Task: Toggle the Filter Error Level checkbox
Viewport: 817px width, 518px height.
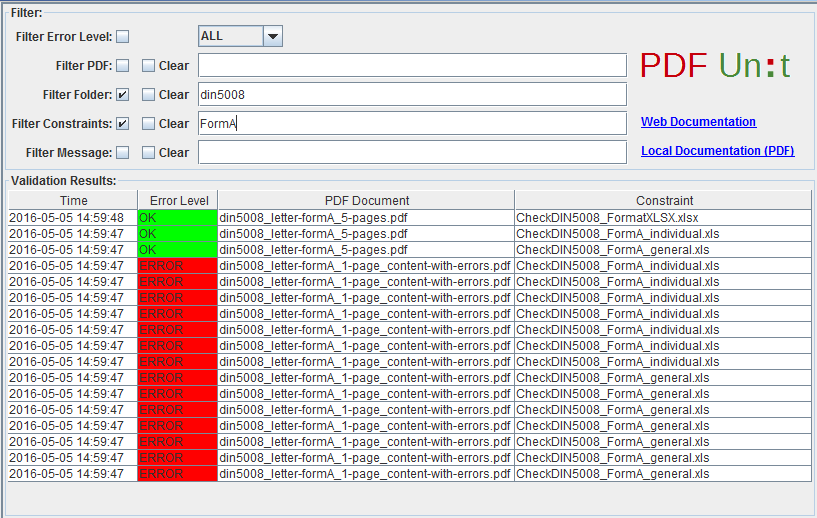Action: 122,37
